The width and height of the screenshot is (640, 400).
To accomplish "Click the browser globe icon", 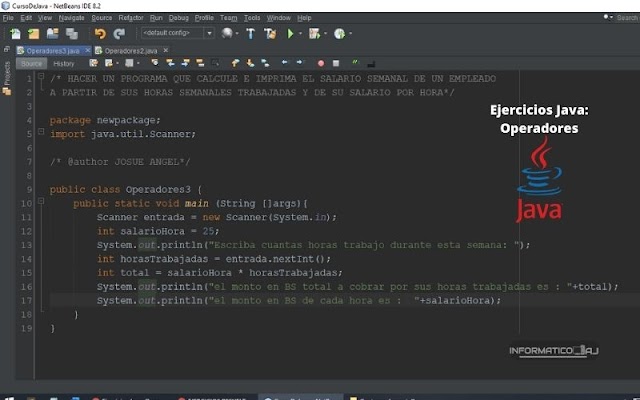I will tap(227, 33).
